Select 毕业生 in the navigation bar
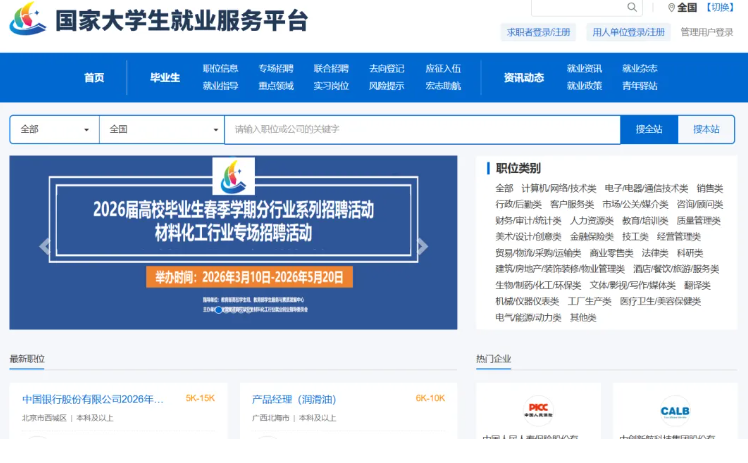 pyautogui.click(x=164, y=77)
